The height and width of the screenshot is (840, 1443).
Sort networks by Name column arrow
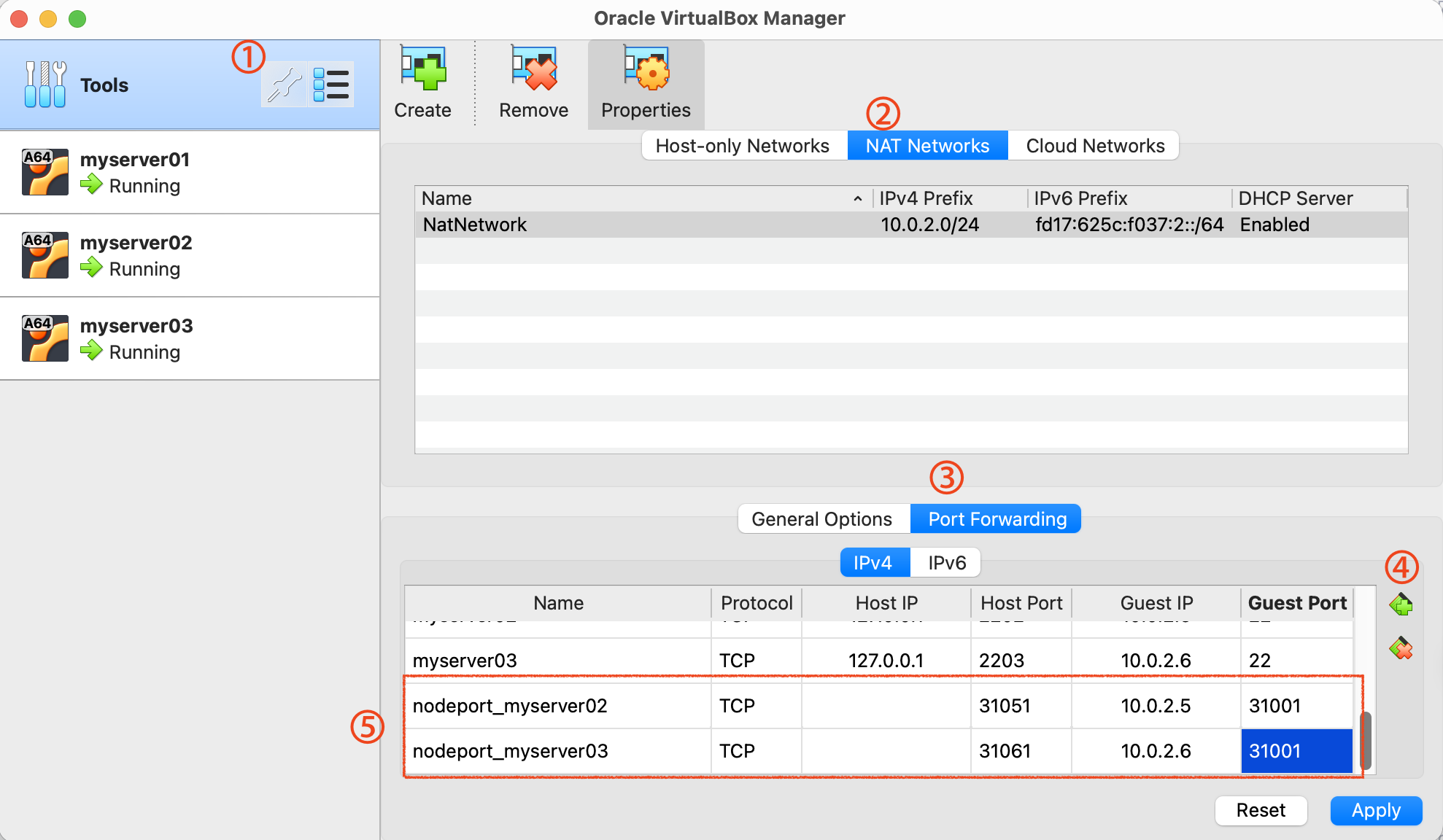[x=858, y=198]
